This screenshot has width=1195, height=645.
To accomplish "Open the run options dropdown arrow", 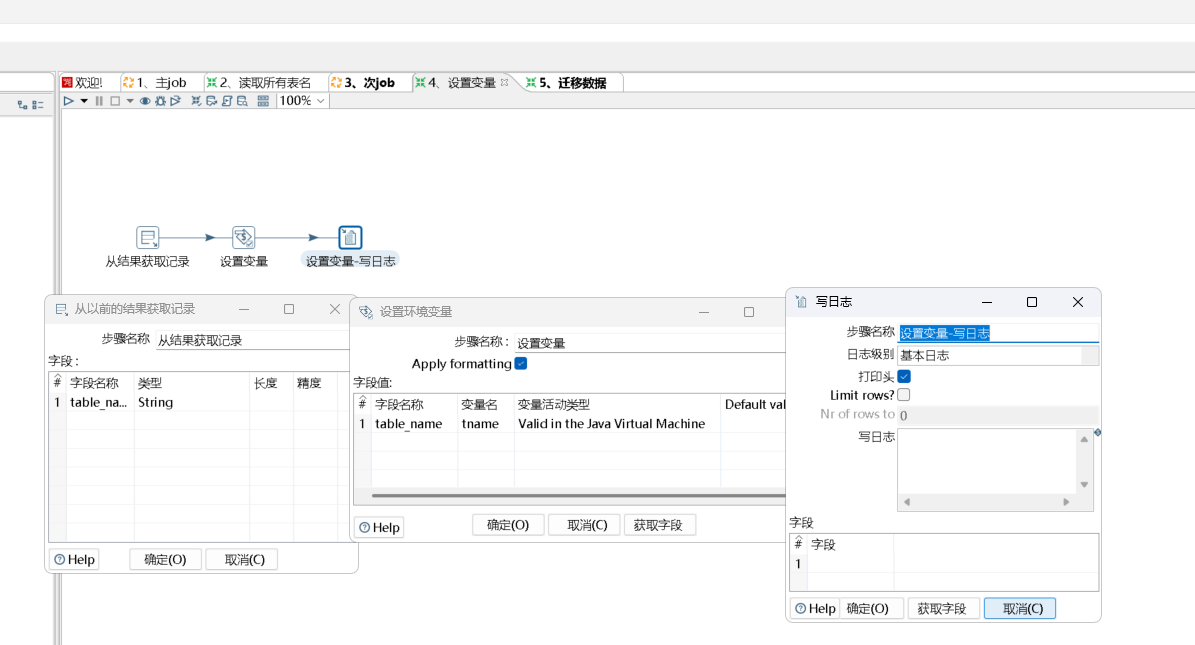I will [x=84, y=101].
